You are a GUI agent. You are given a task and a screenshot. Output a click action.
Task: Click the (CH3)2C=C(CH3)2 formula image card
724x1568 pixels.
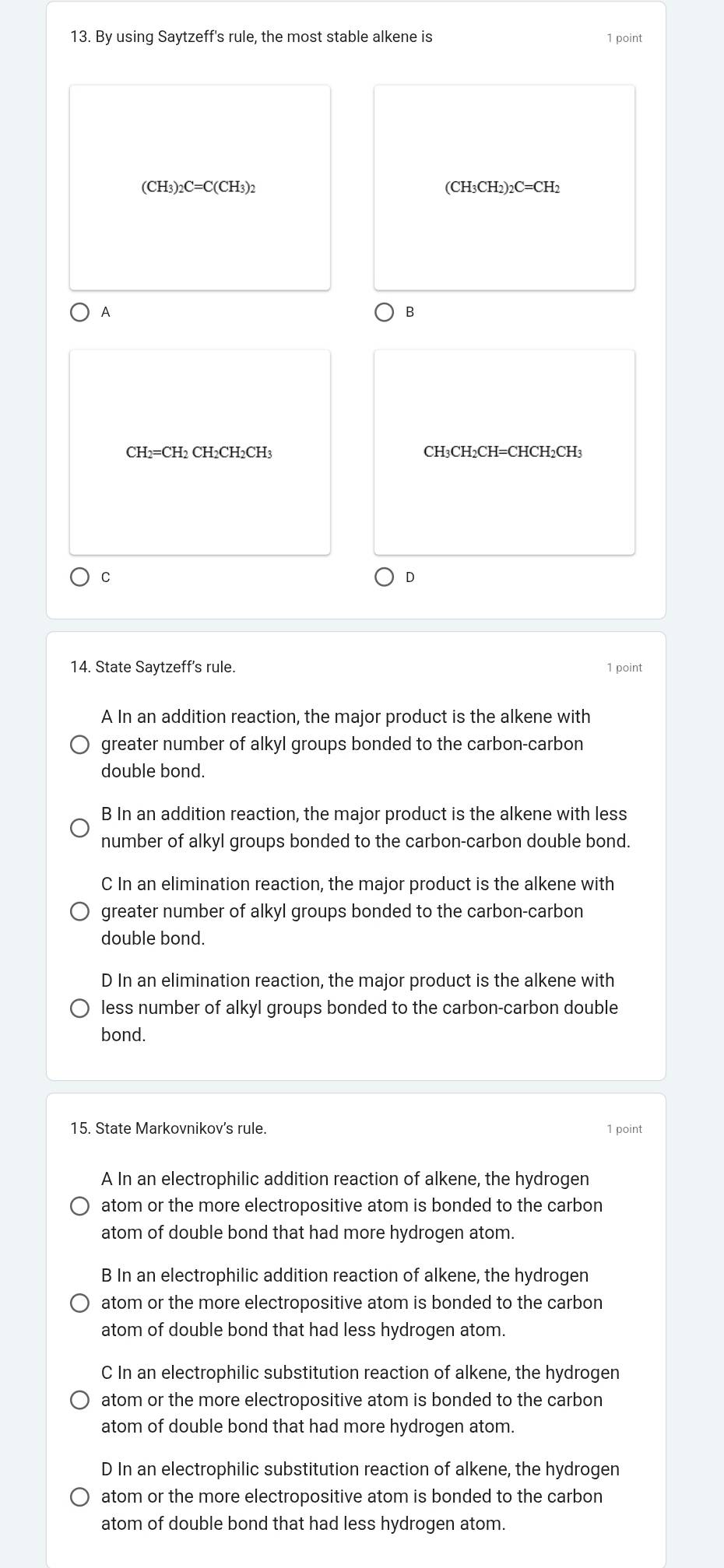click(x=200, y=188)
